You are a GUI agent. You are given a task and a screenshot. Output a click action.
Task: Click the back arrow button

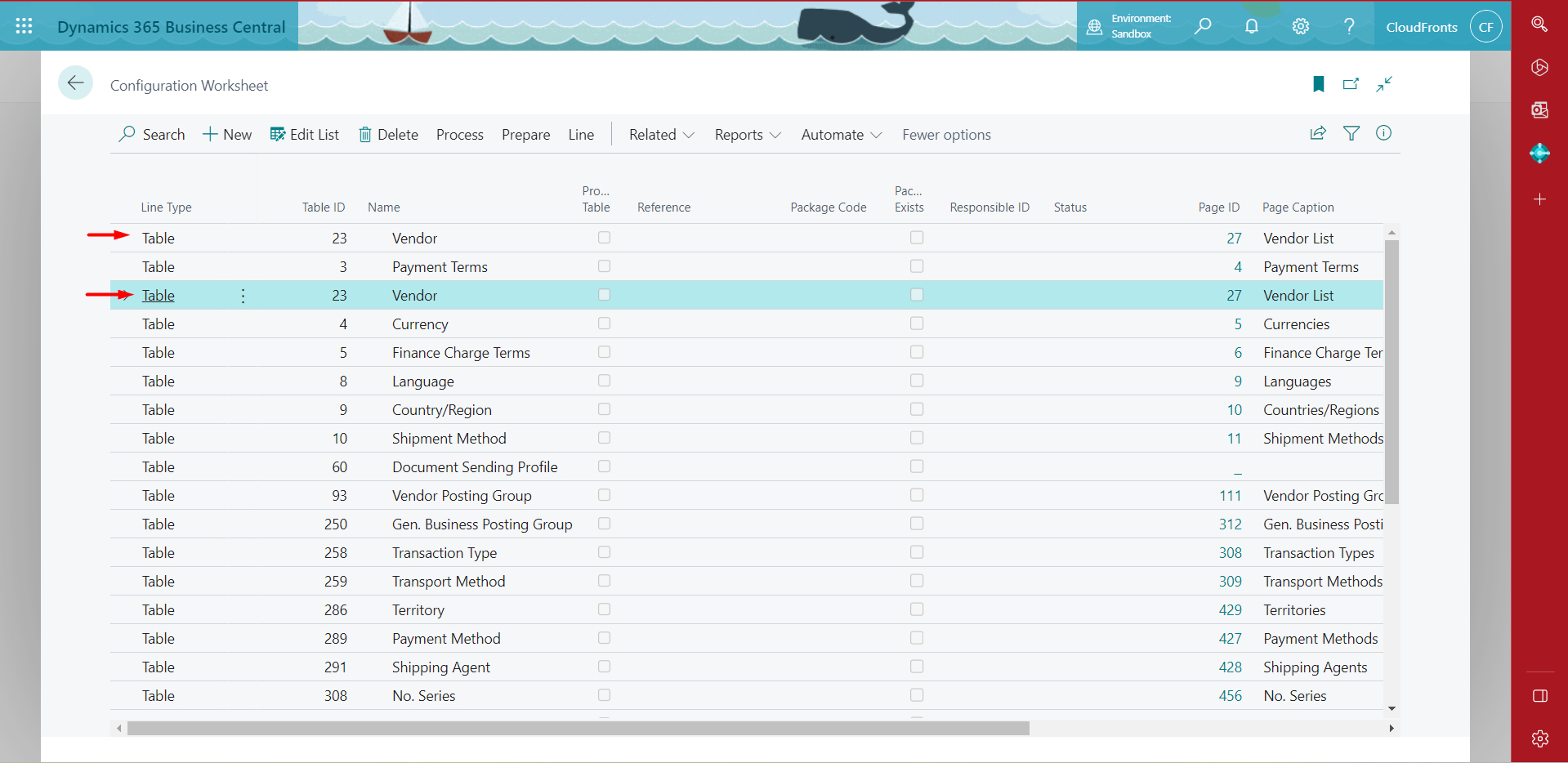pos(75,83)
